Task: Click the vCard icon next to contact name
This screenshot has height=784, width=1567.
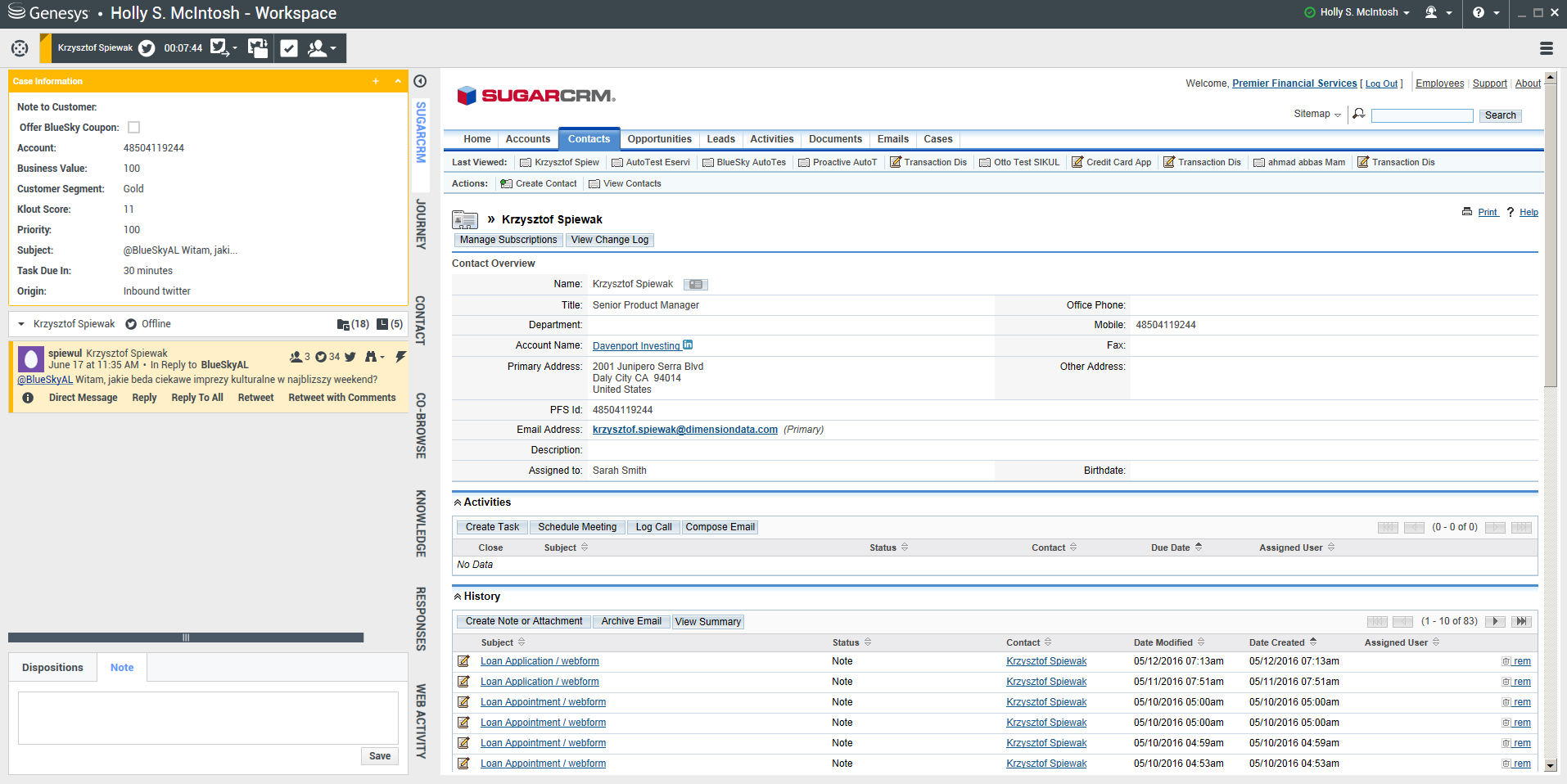Action: (x=696, y=285)
